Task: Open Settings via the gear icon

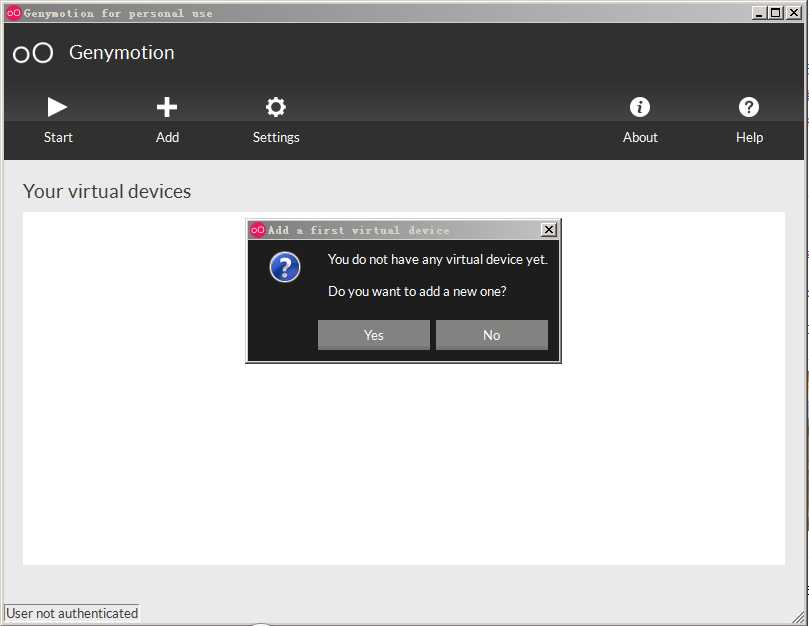Action: point(276,107)
